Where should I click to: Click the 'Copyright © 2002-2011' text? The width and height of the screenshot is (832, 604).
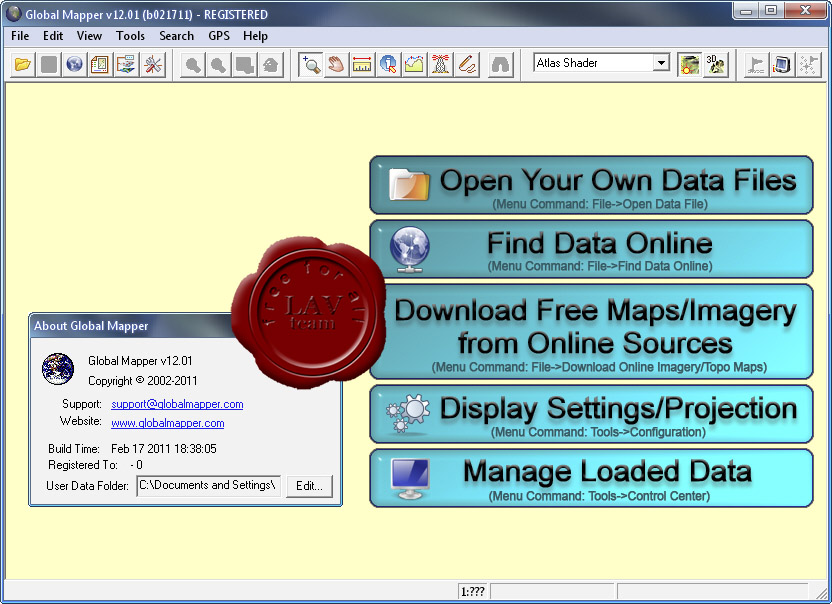point(143,381)
